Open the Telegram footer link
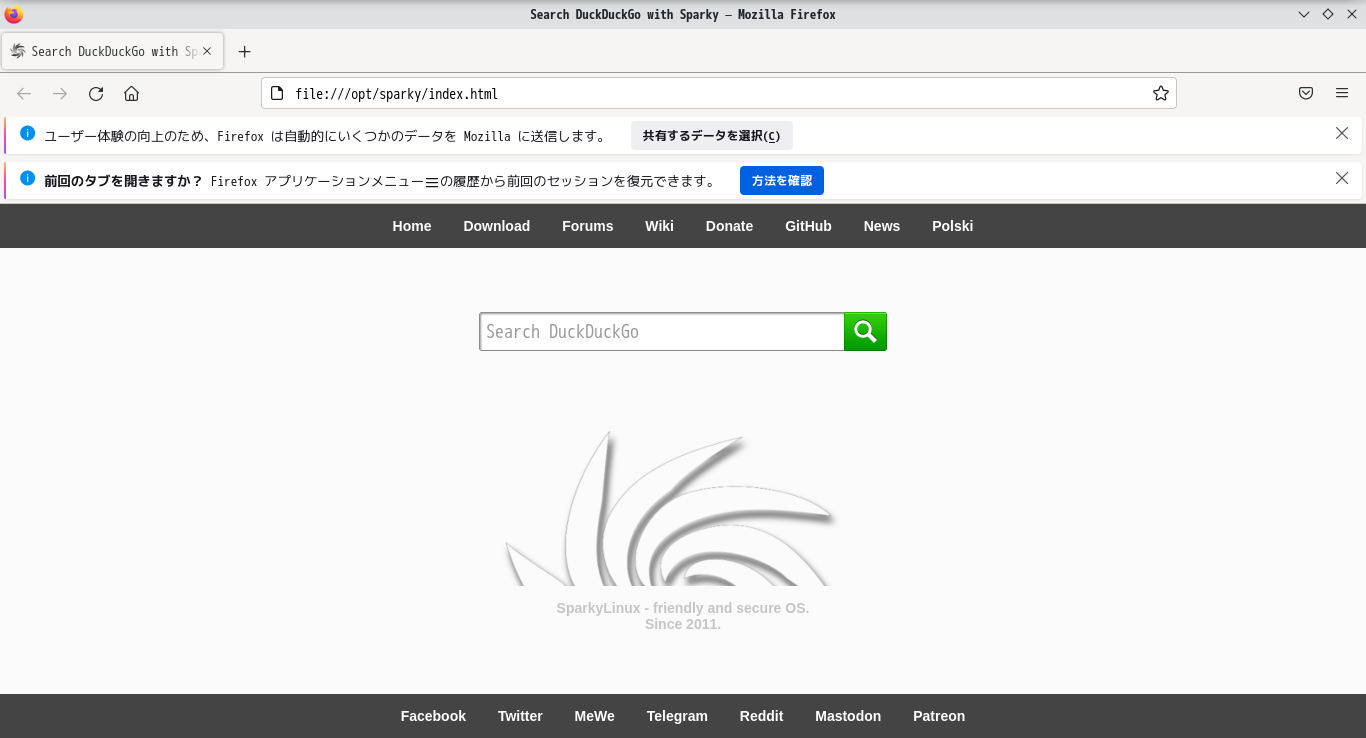 (677, 716)
